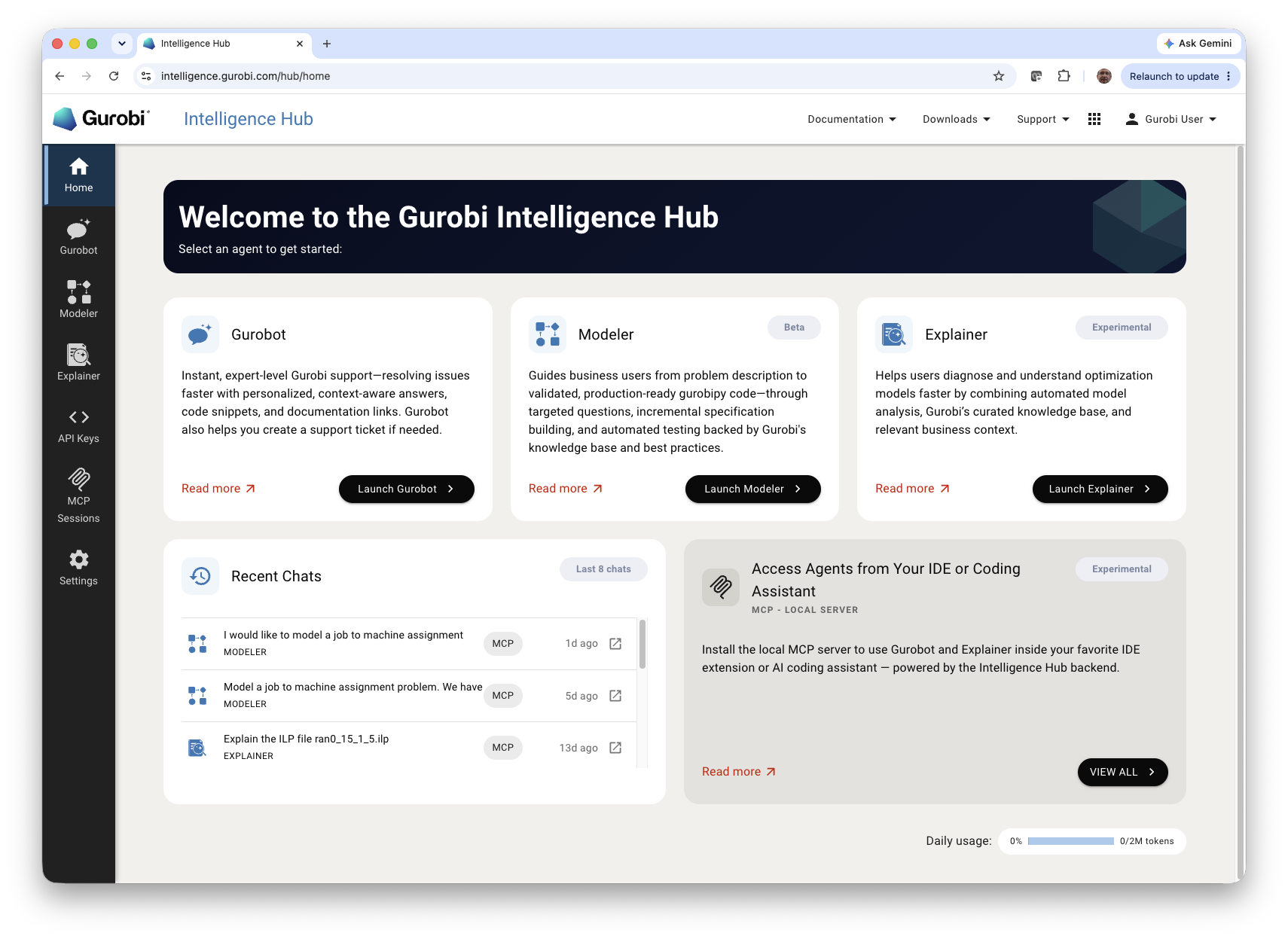Open the apps grid icon
Viewport: 1288px width, 939px height.
1094,119
